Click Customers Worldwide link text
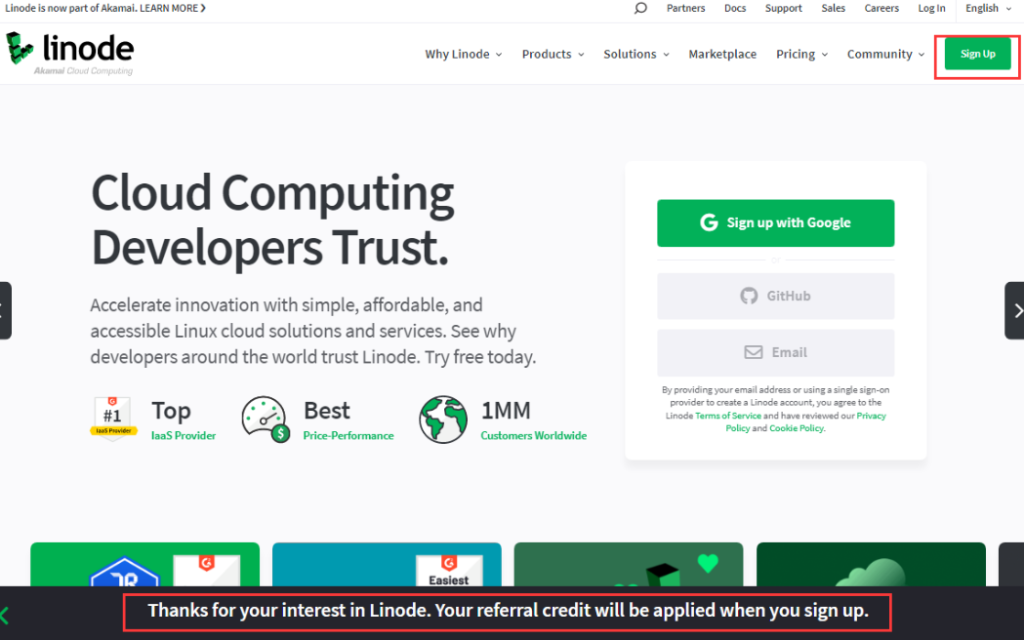The width and height of the screenshot is (1024, 640). pyautogui.click(x=534, y=436)
